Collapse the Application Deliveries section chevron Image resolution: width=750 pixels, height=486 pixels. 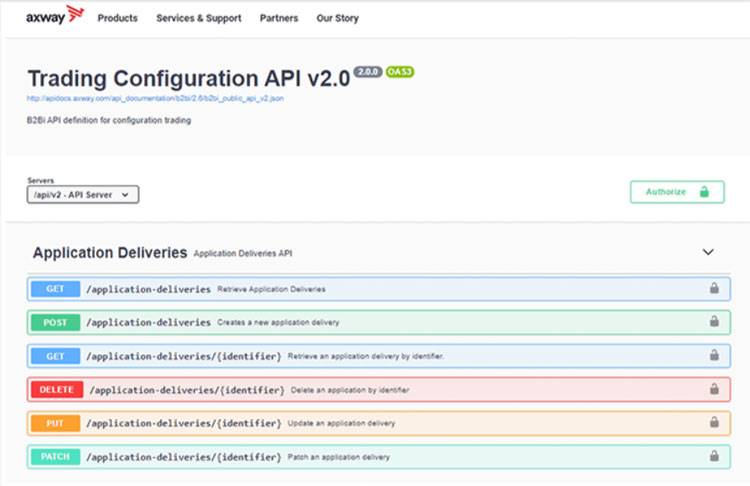[x=708, y=253]
